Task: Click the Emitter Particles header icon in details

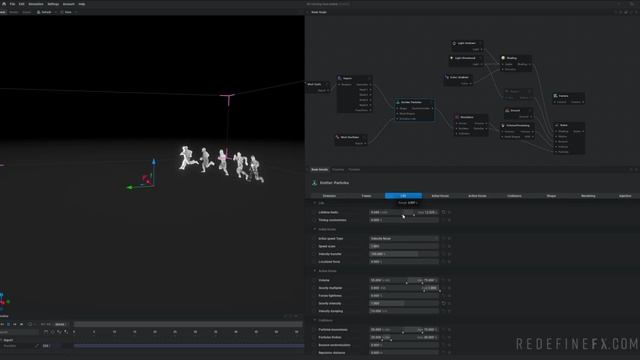Action: coord(314,183)
